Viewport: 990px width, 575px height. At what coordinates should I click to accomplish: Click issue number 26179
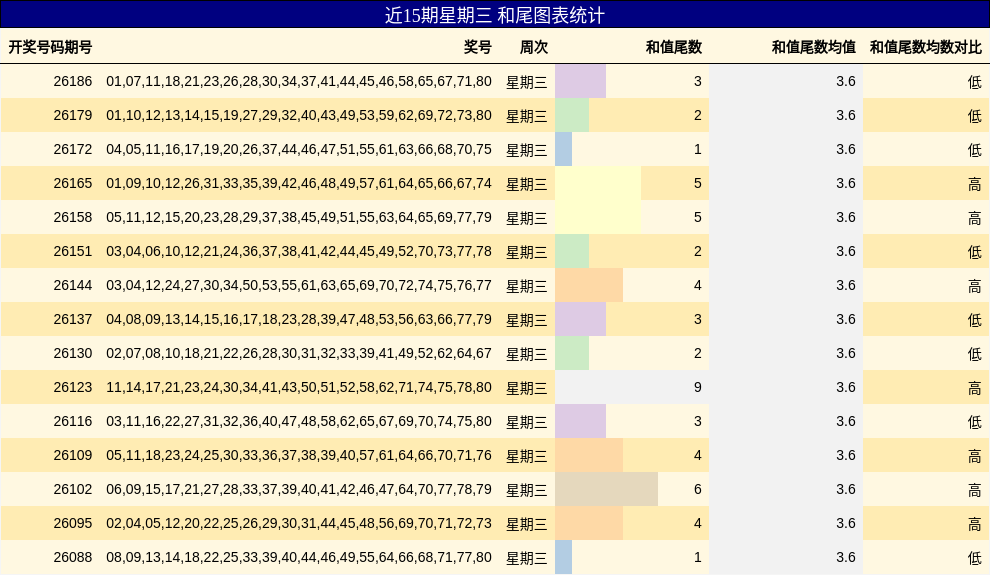coord(73,116)
